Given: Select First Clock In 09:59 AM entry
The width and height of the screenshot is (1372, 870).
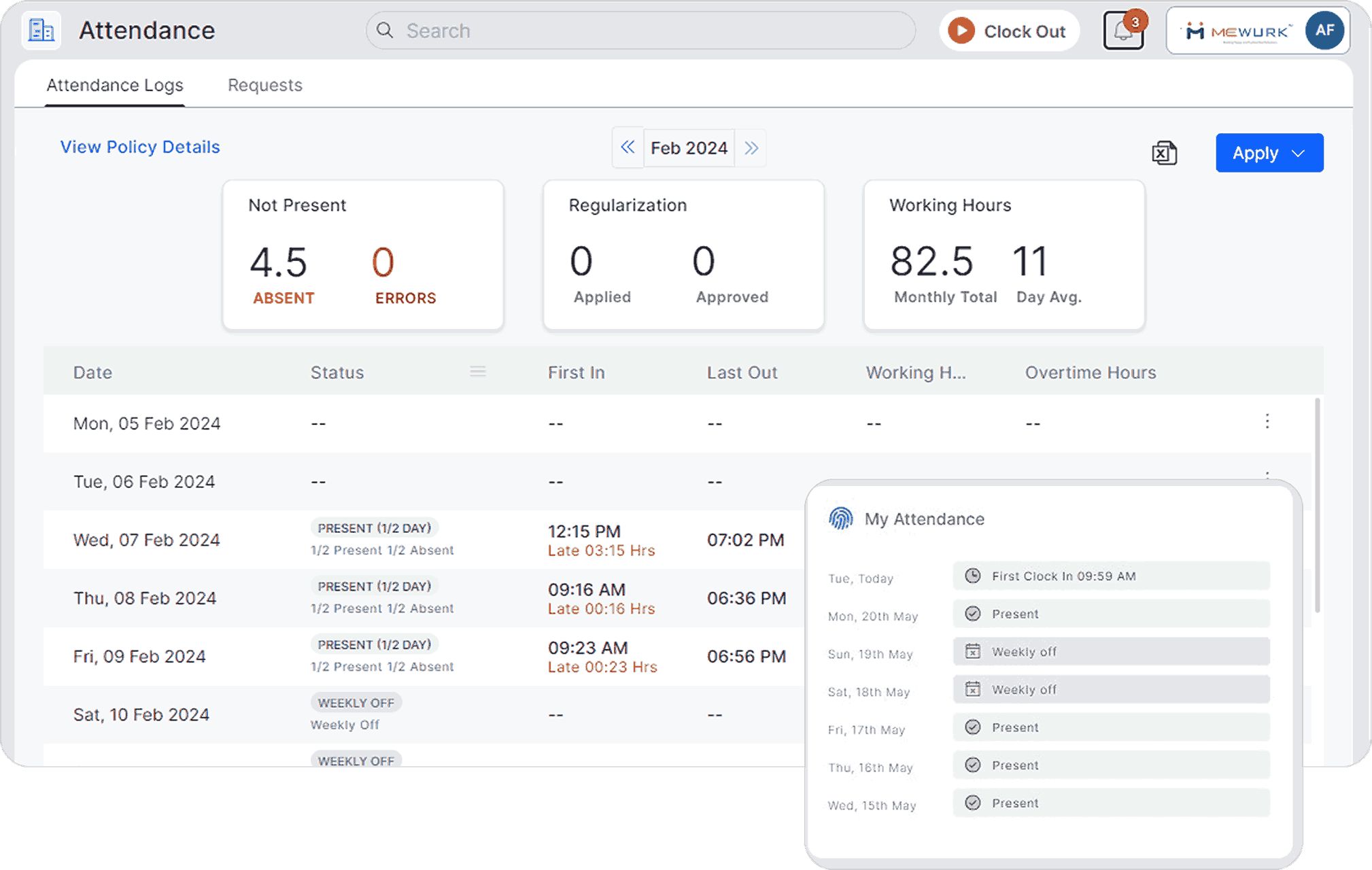Looking at the screenshot, I should pos(1111,576).
